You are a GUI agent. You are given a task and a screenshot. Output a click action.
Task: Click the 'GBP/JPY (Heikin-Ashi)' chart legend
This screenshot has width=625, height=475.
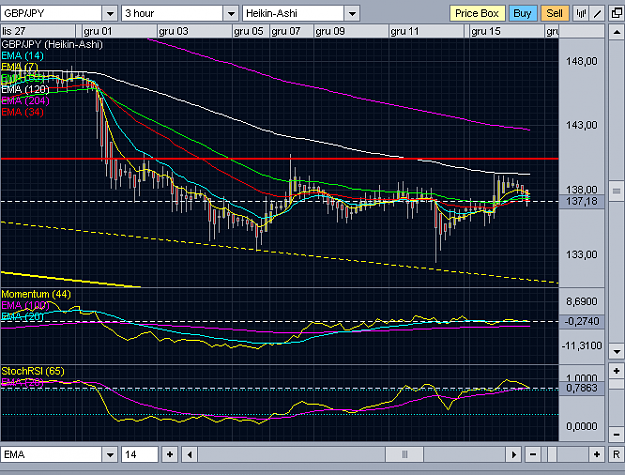[52, 44]
